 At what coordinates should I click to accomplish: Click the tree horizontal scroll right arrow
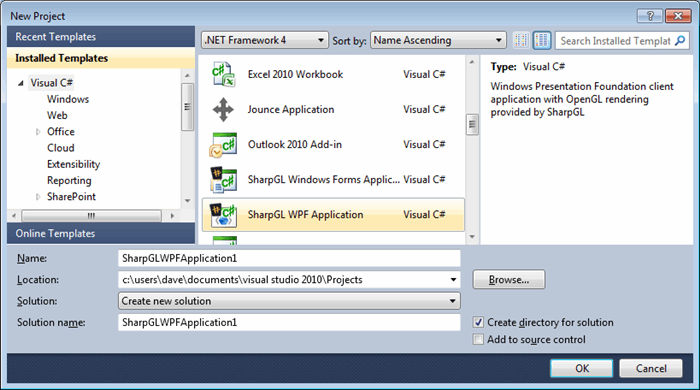point(172,216)
